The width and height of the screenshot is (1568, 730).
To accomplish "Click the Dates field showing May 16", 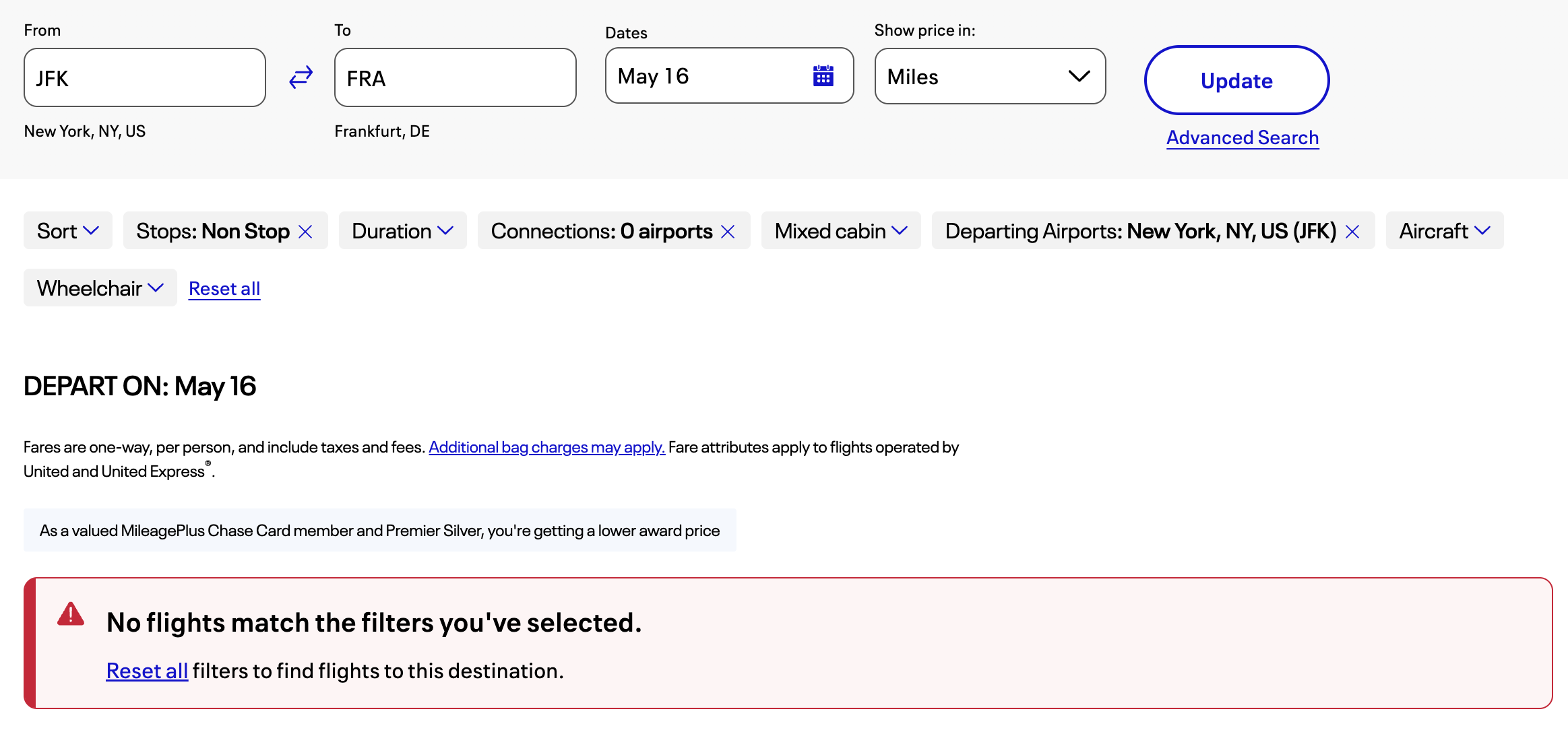I will click(730, 76).
